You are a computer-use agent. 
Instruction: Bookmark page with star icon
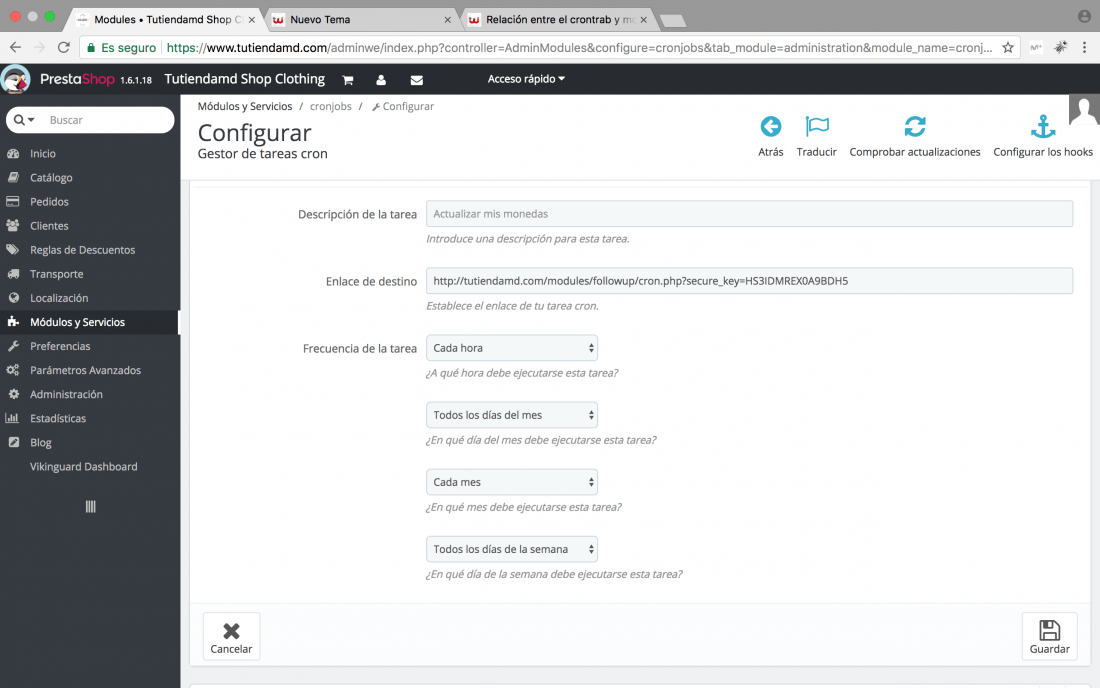click(x=1008, y=48)
